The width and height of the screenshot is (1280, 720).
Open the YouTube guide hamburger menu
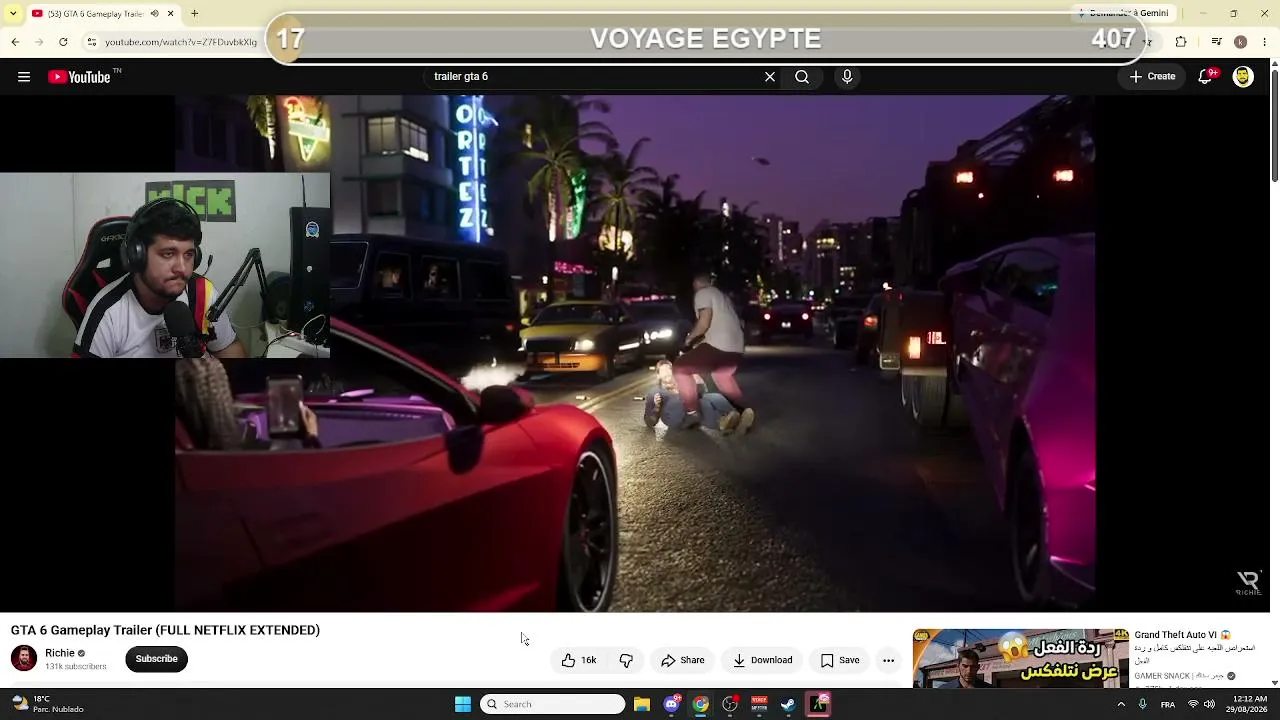(x=24, y=77)
